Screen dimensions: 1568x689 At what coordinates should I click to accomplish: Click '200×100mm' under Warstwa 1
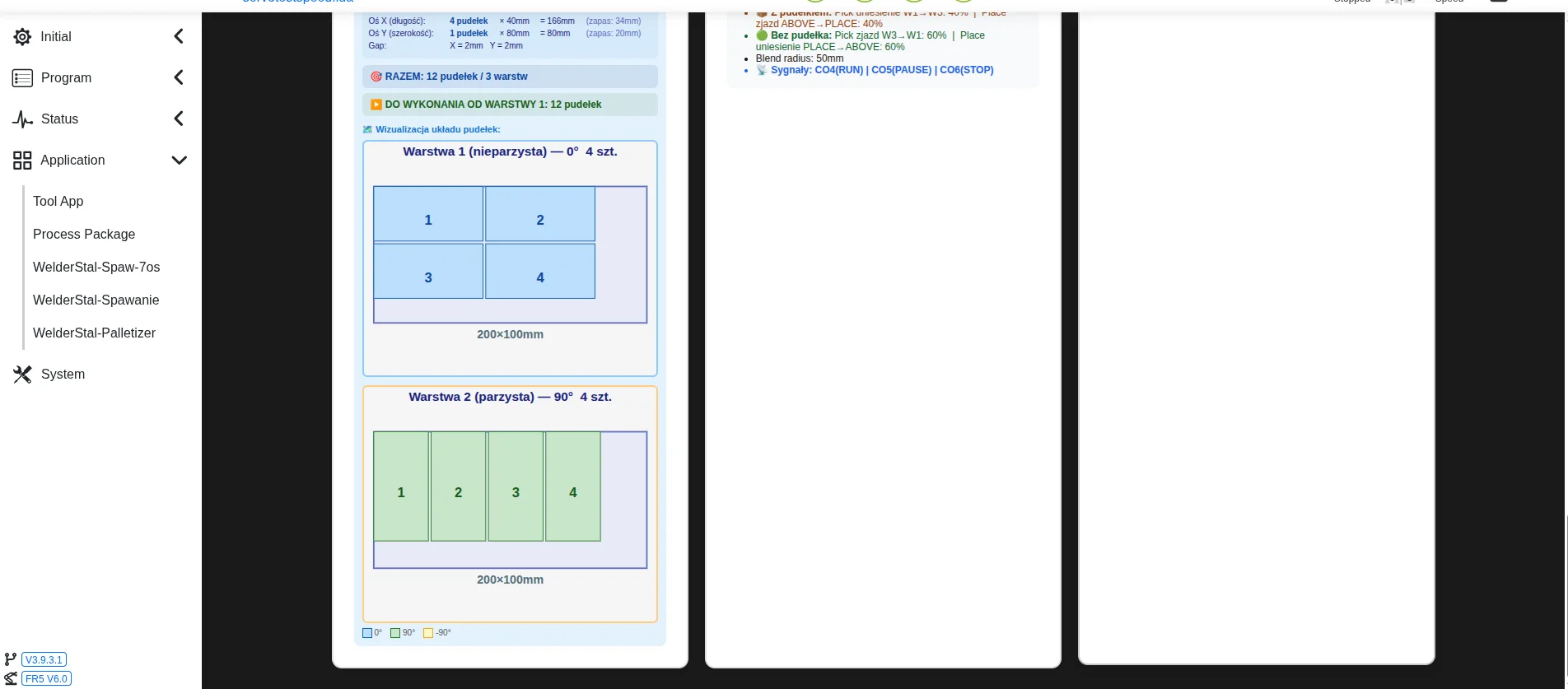510,334
